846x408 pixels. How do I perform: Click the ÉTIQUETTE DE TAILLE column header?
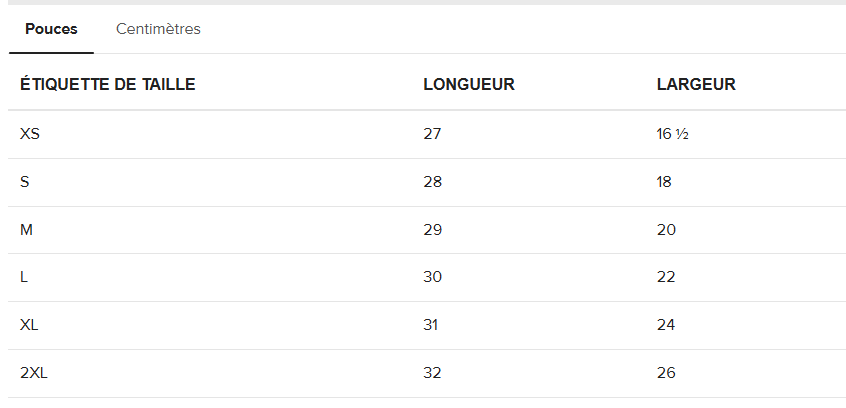coord(107,84)
